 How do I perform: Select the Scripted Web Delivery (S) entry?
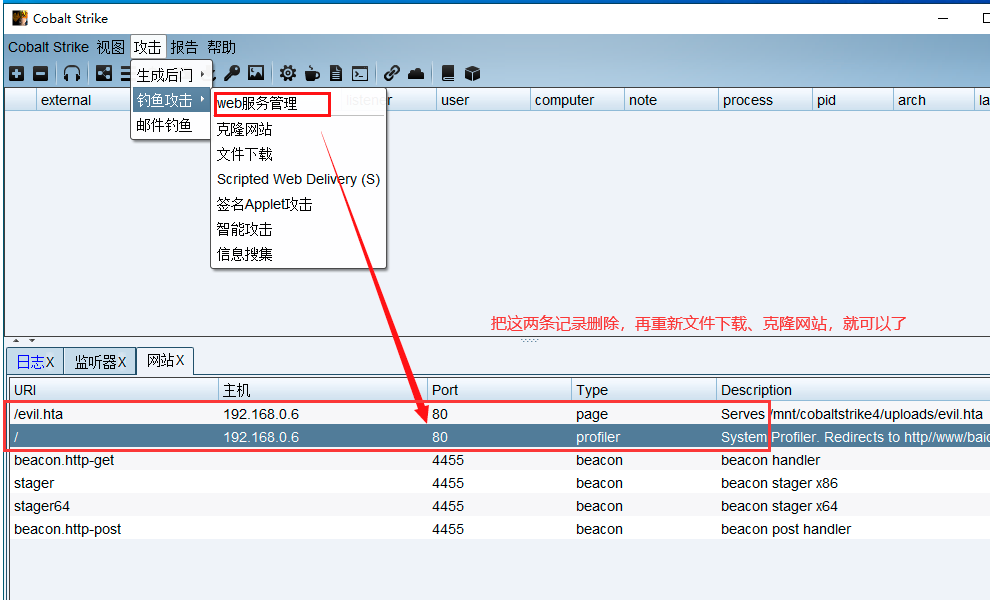(298, 179)
